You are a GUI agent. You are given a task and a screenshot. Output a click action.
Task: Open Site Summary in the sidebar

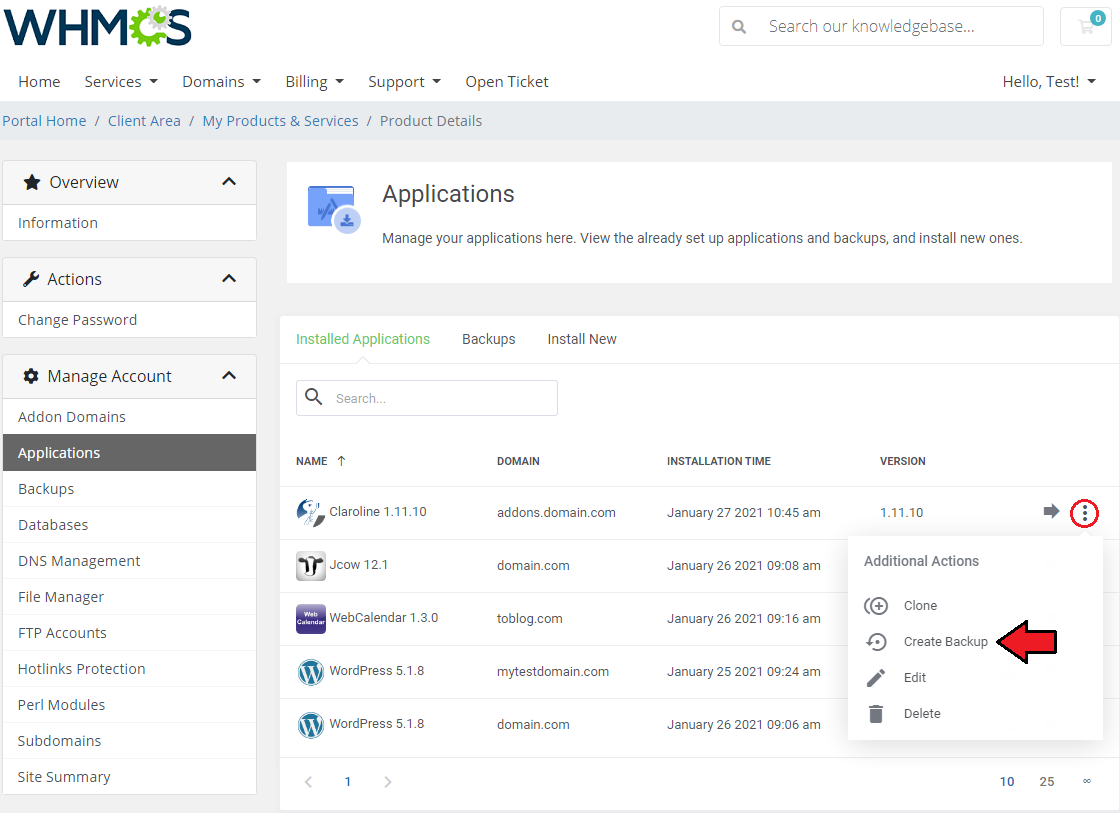129,777
